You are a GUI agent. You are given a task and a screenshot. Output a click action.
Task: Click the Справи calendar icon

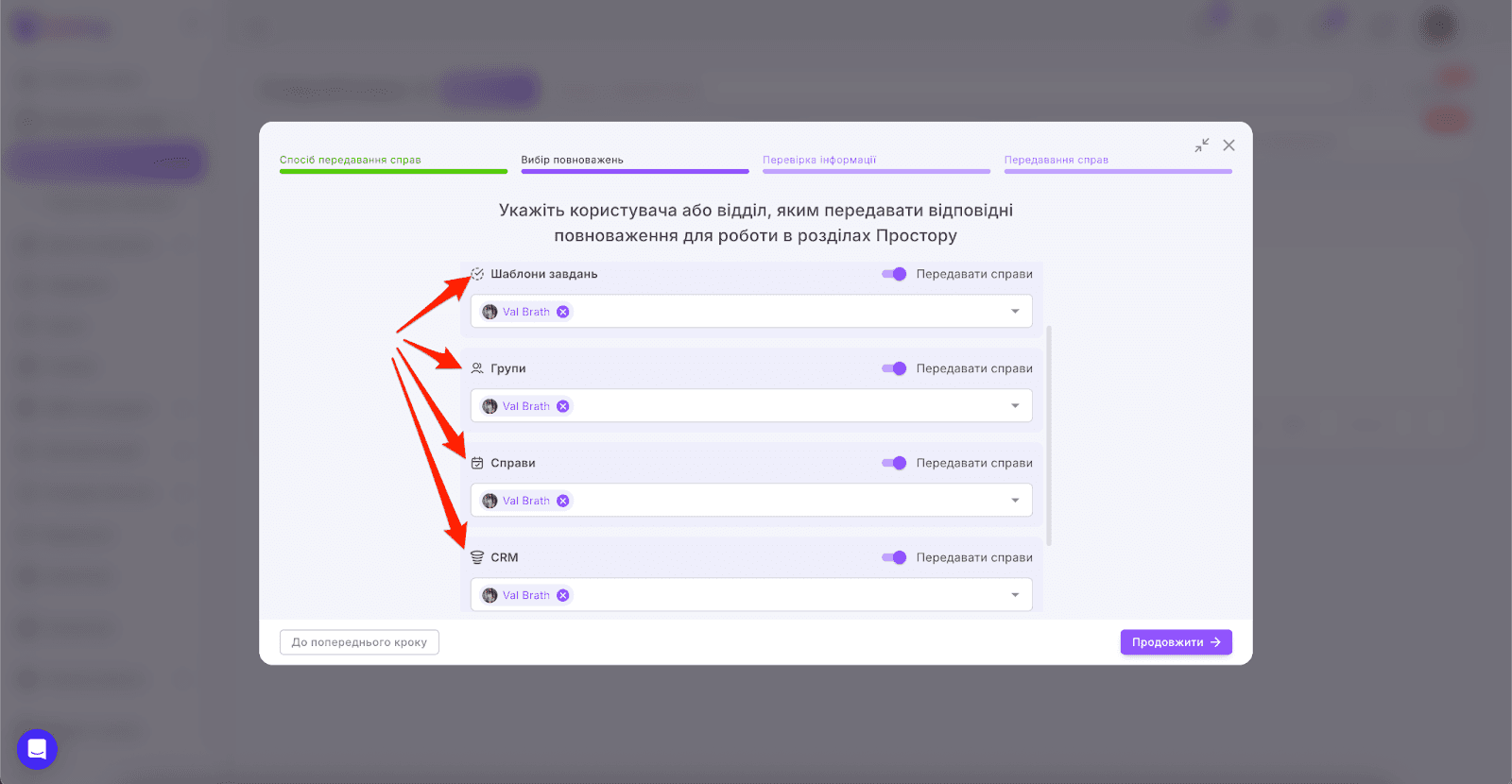click(477, 463)
